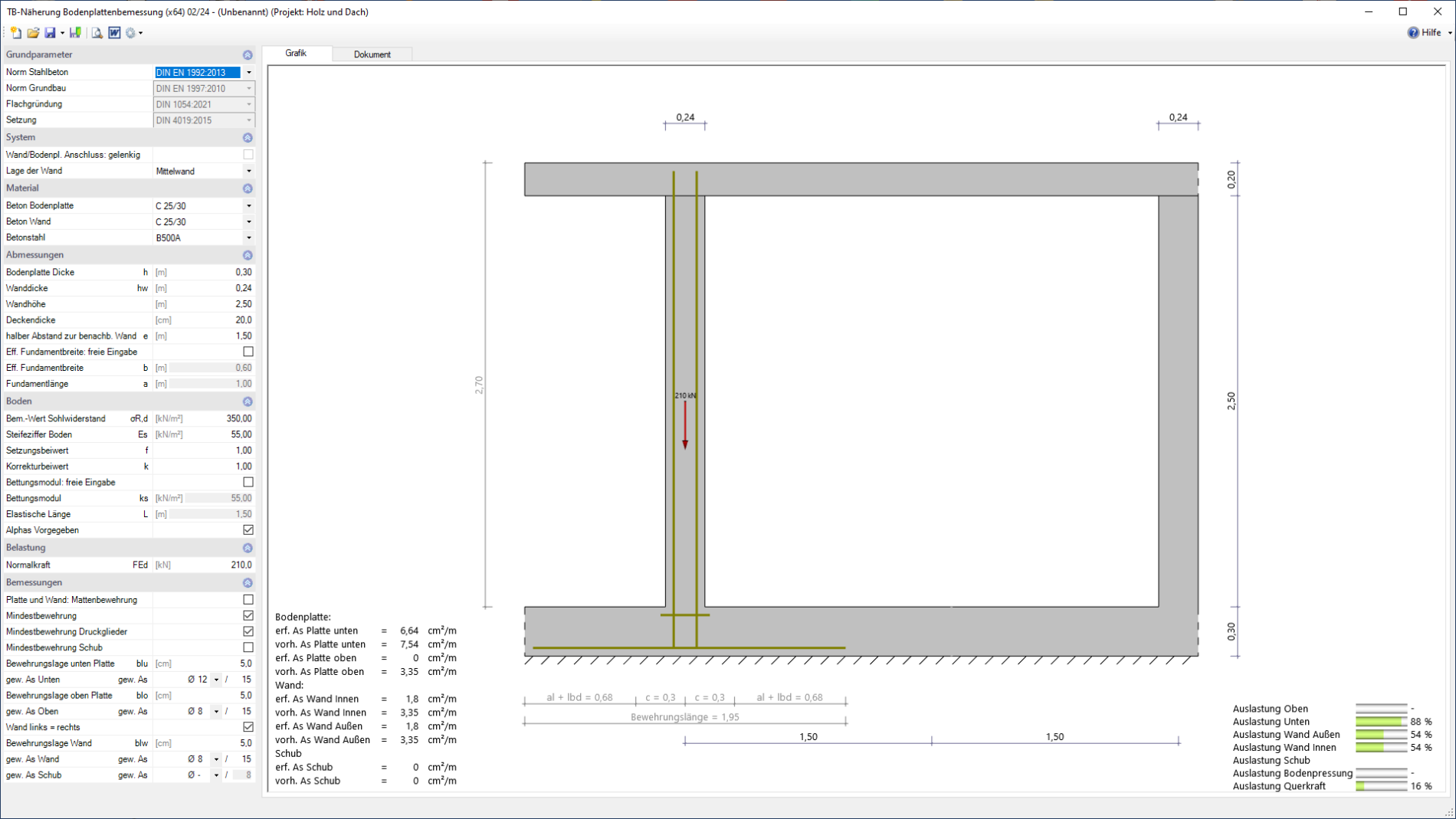The image size is (1456, 819).
Task: Open the Lage der Wand dropdown
Action: point(249,172)
